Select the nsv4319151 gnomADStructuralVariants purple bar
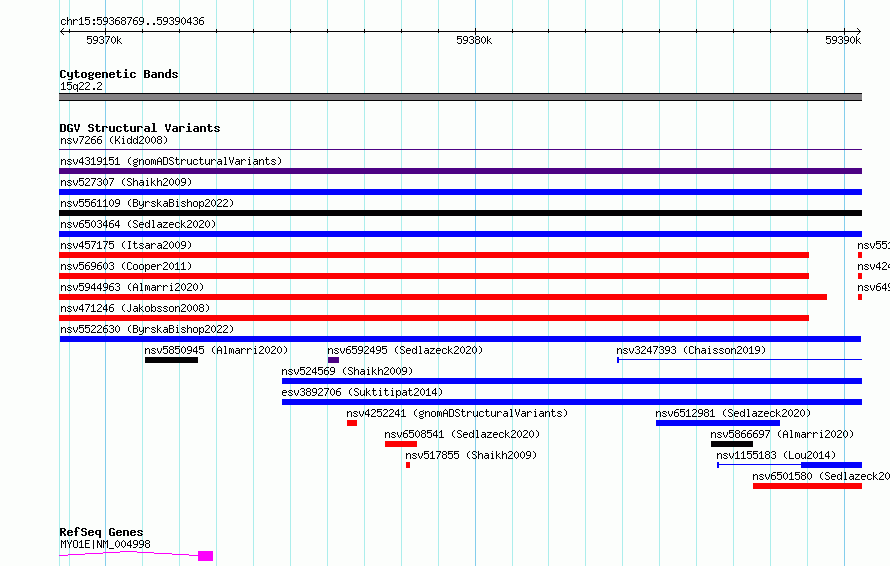Image resolution: width=890 pixels, height=566 pixels. pyautogui.click(x=460, y=171)
